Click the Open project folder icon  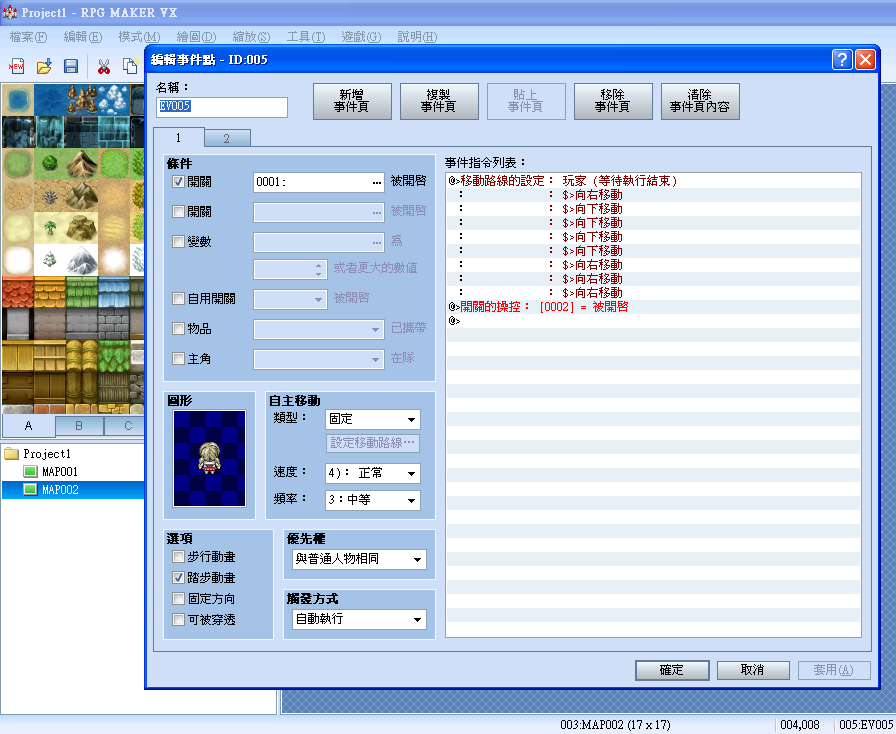click(x=44, y=66)
